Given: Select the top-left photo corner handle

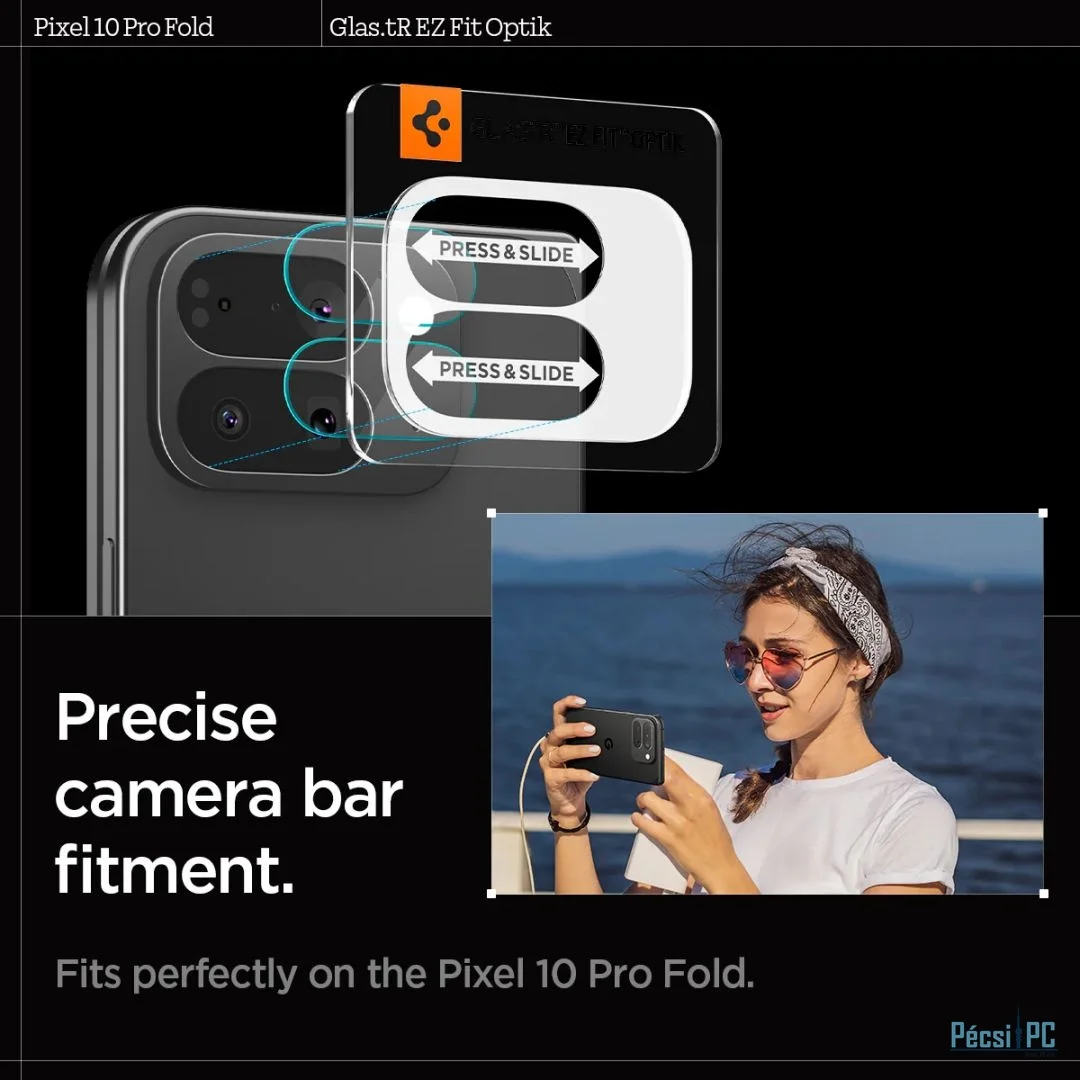Looking at the screenshot, I should pos(491,513).
